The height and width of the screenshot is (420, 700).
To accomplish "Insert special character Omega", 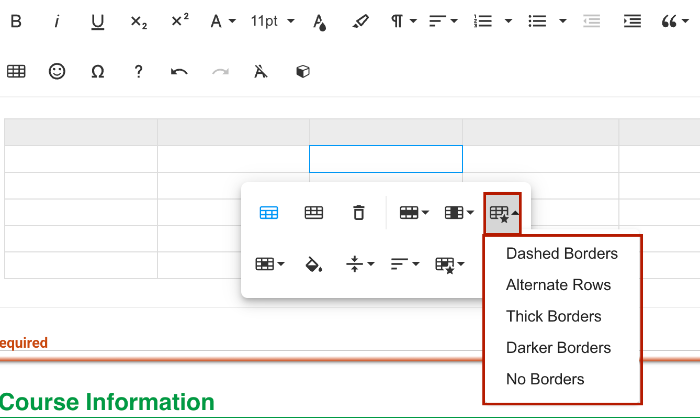I will [98, 71].
